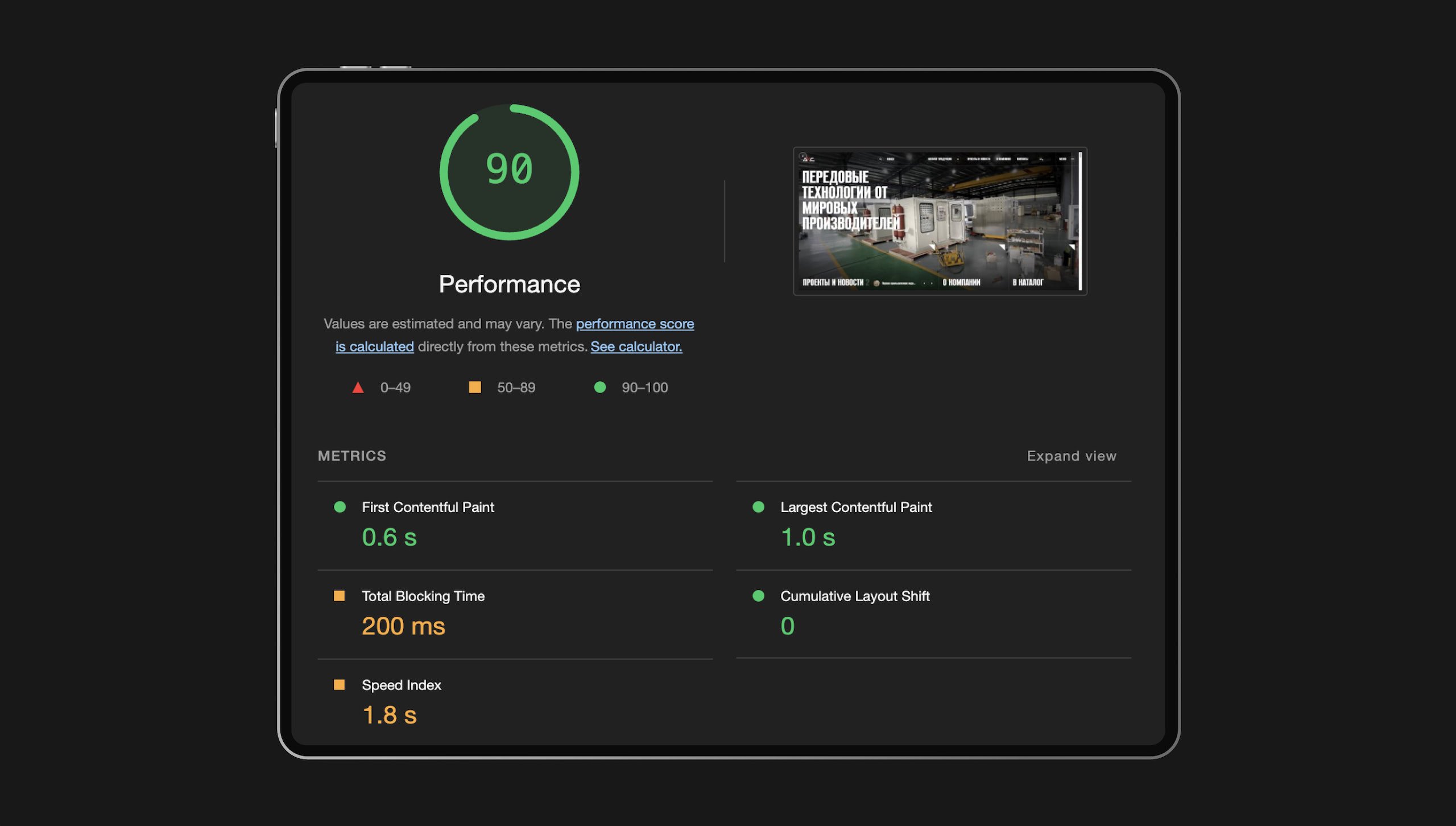Expand the Cumulative Layout Shift metric row
This screenshot has height=826, width=1456.
(x=854, y=596)
